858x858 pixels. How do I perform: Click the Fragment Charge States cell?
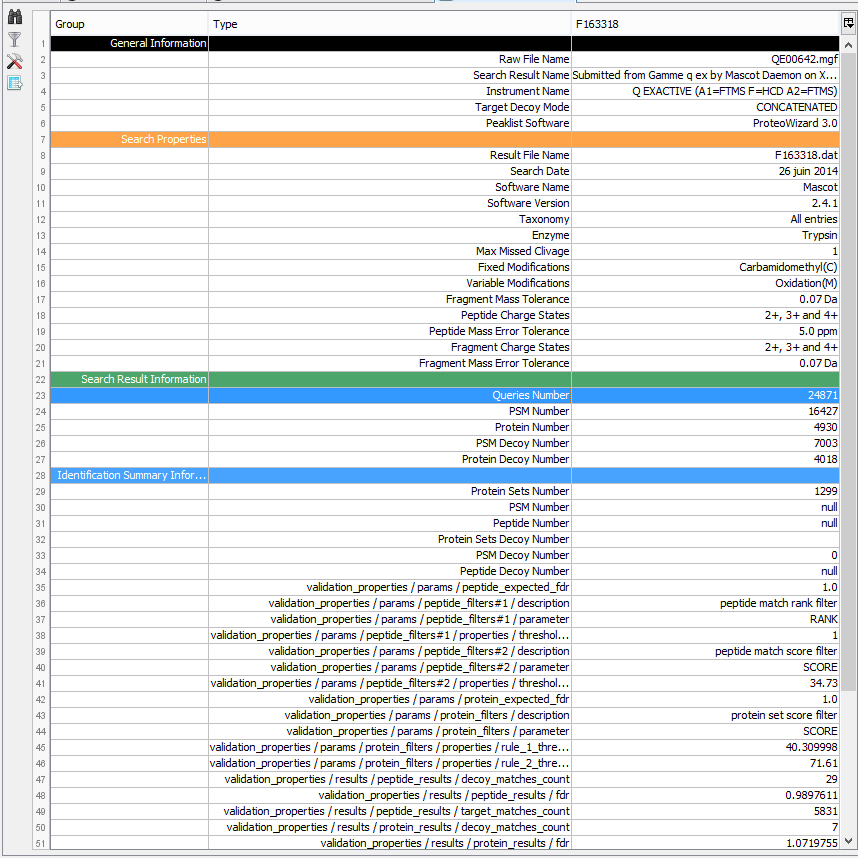(390, 347)
